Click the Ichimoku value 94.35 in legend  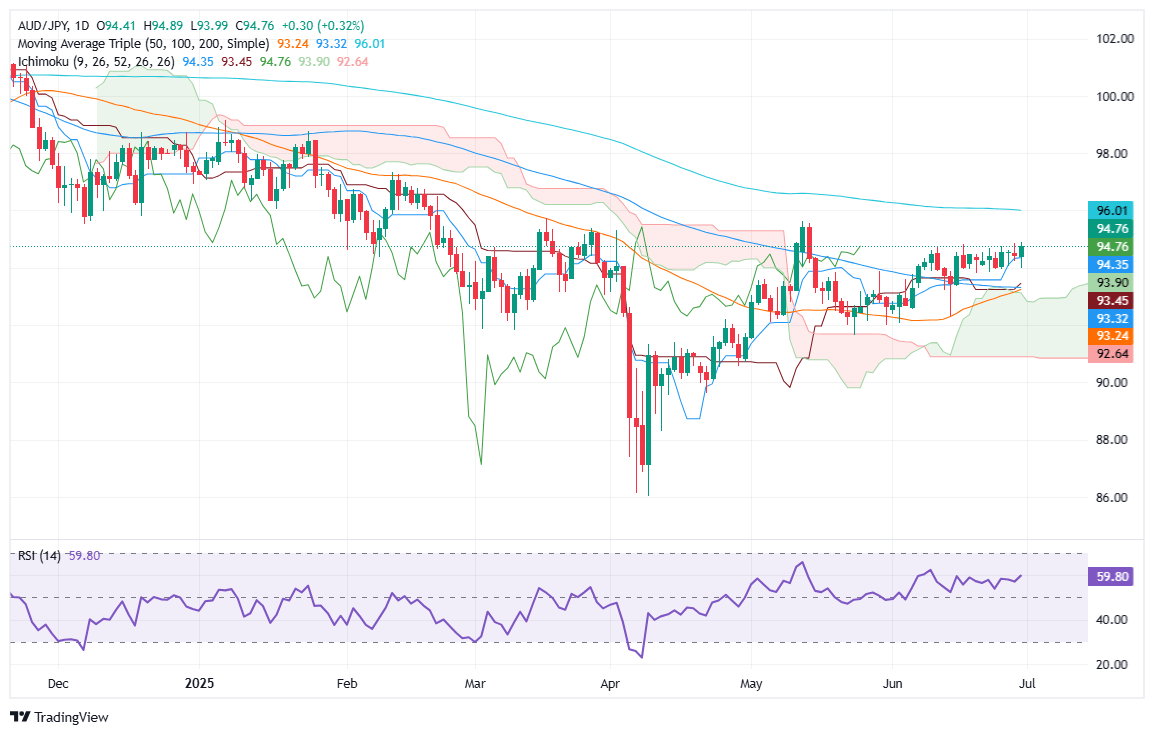[x=198, y=62]
